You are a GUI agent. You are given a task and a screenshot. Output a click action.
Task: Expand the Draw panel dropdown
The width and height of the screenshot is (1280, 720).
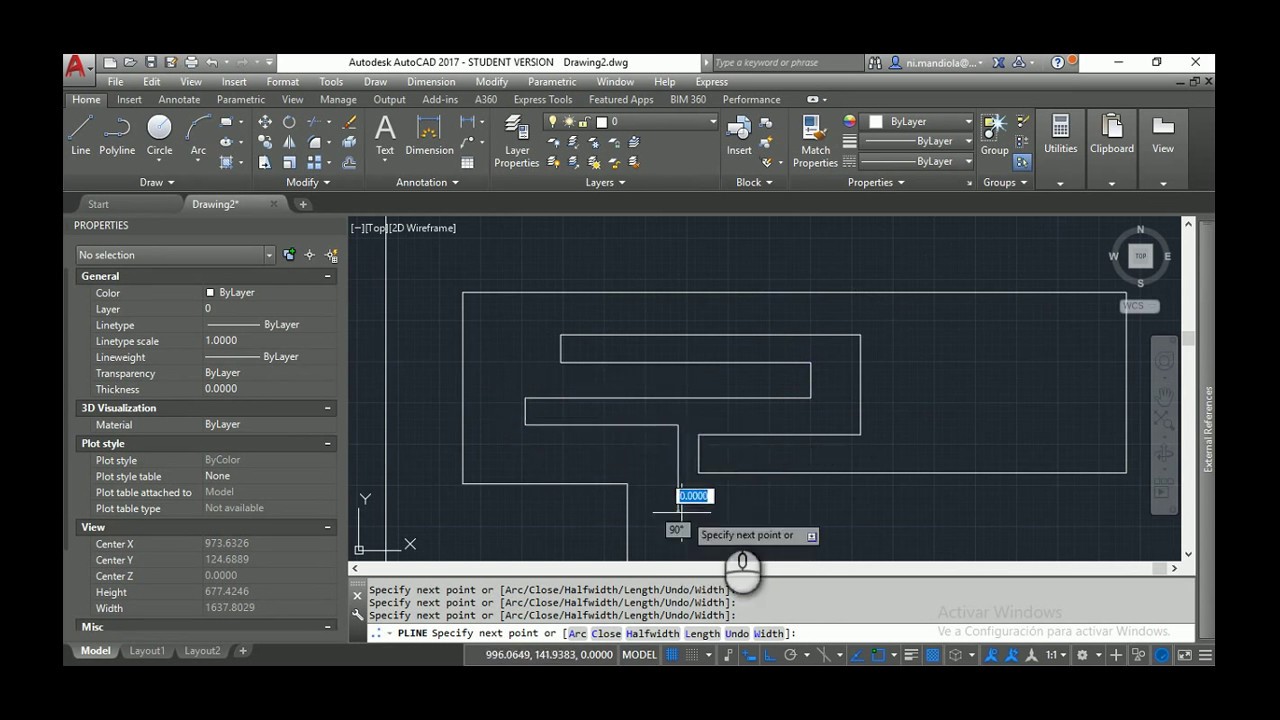point(157,182)
